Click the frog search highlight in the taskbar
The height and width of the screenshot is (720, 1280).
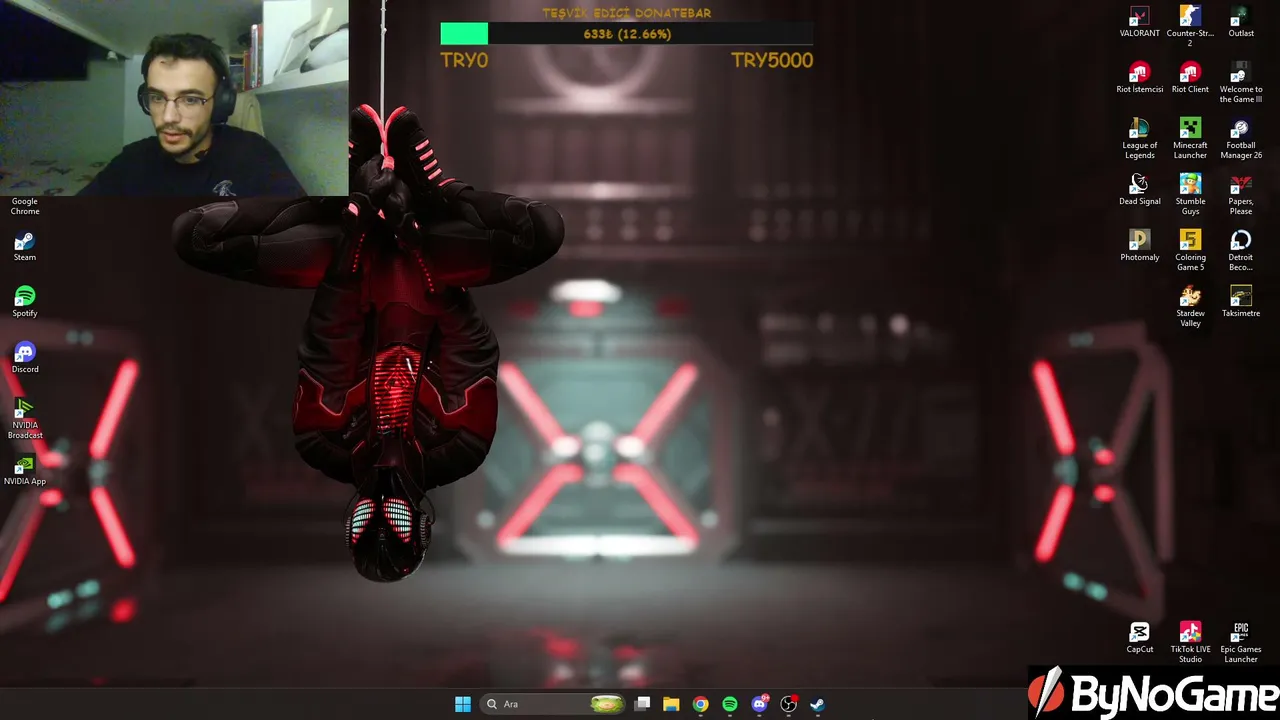pos(607,704)
